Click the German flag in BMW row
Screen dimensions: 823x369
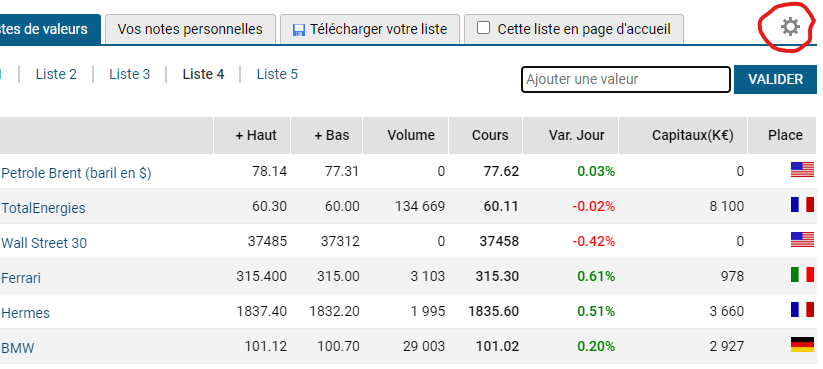[x=802, y=345]
